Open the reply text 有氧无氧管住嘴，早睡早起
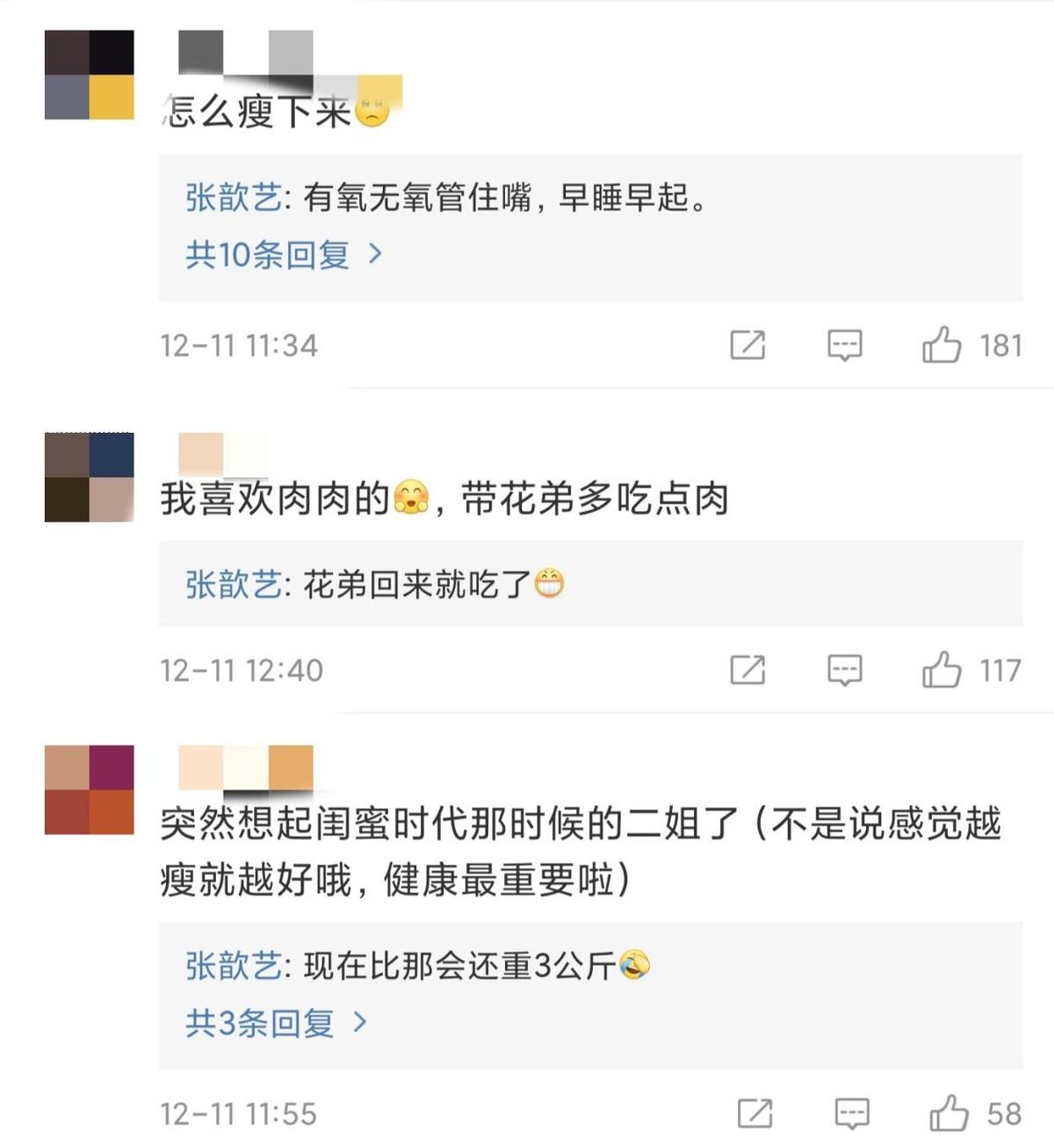This screenshot has height=1148, width=1054. [506, 198]
